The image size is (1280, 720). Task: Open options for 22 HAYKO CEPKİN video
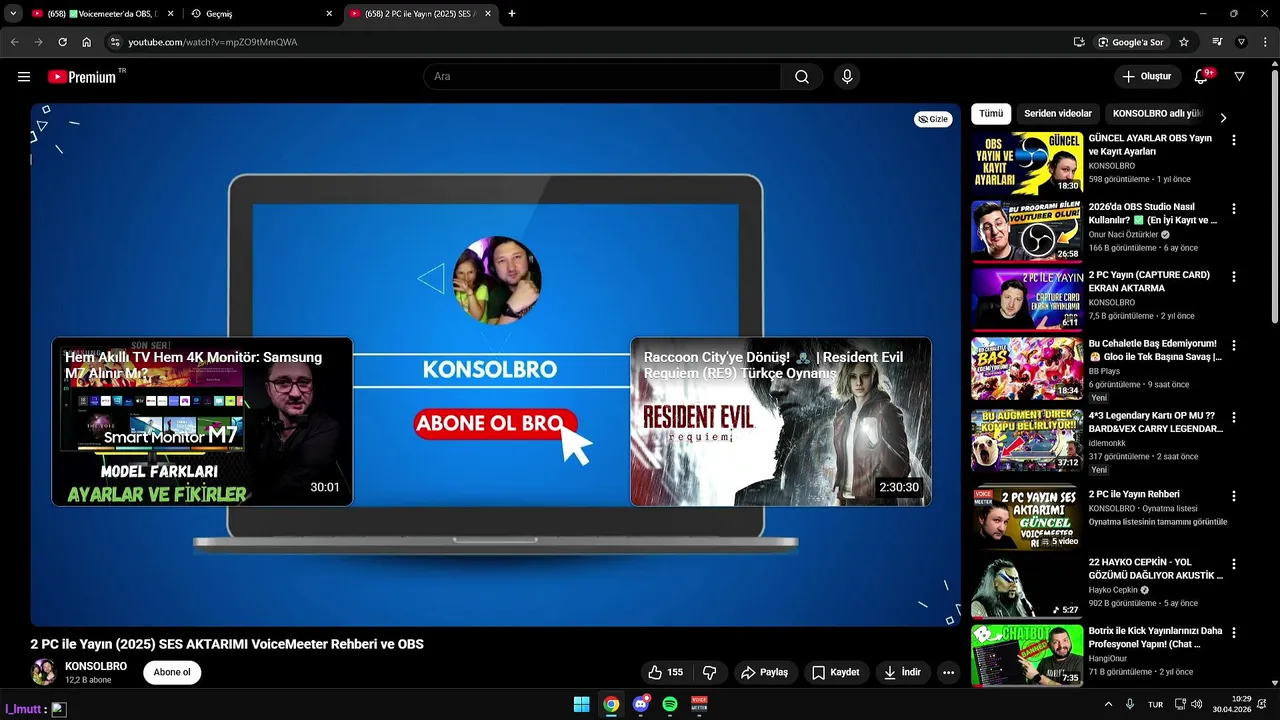click(1234, 564)
